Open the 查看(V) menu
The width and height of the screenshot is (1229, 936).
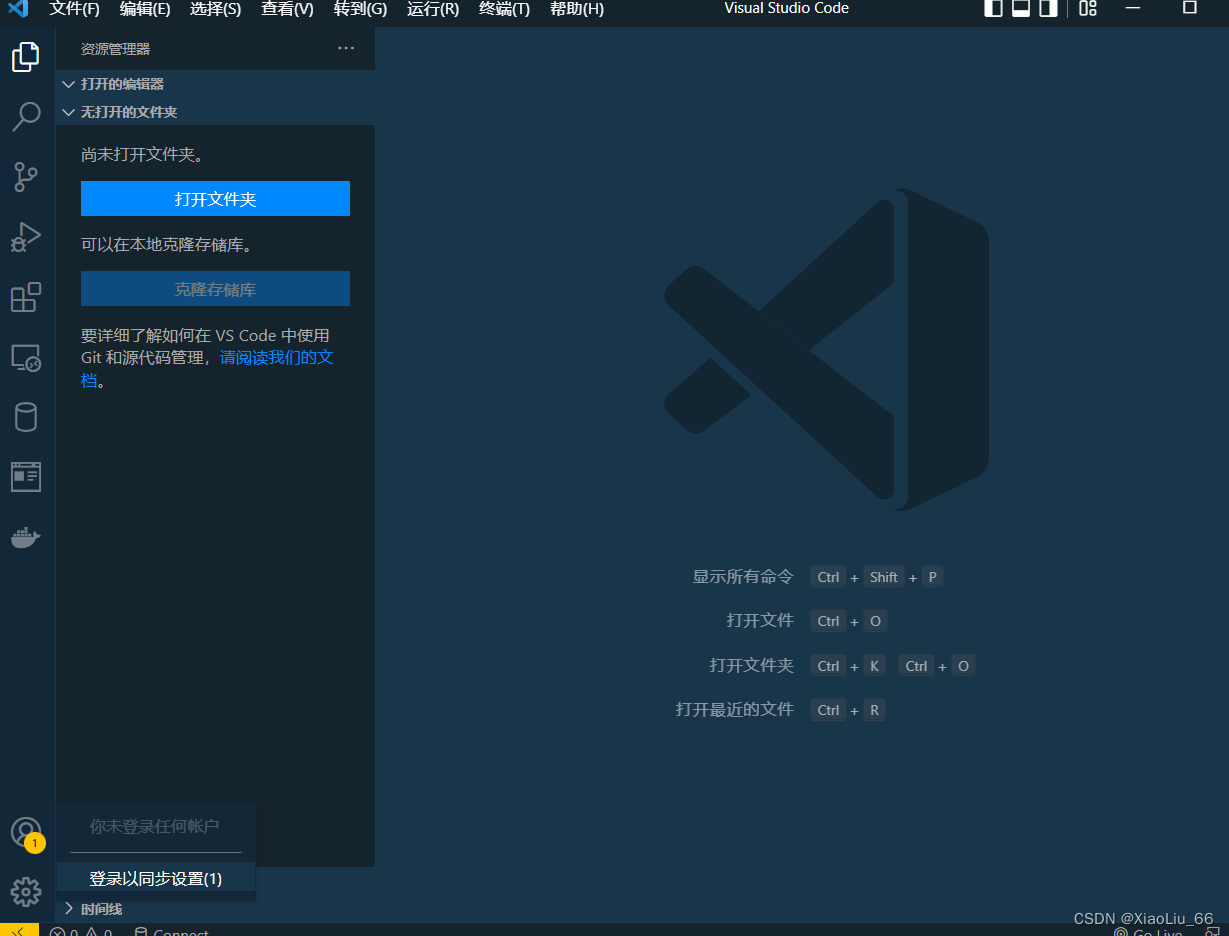click(287, 9)
